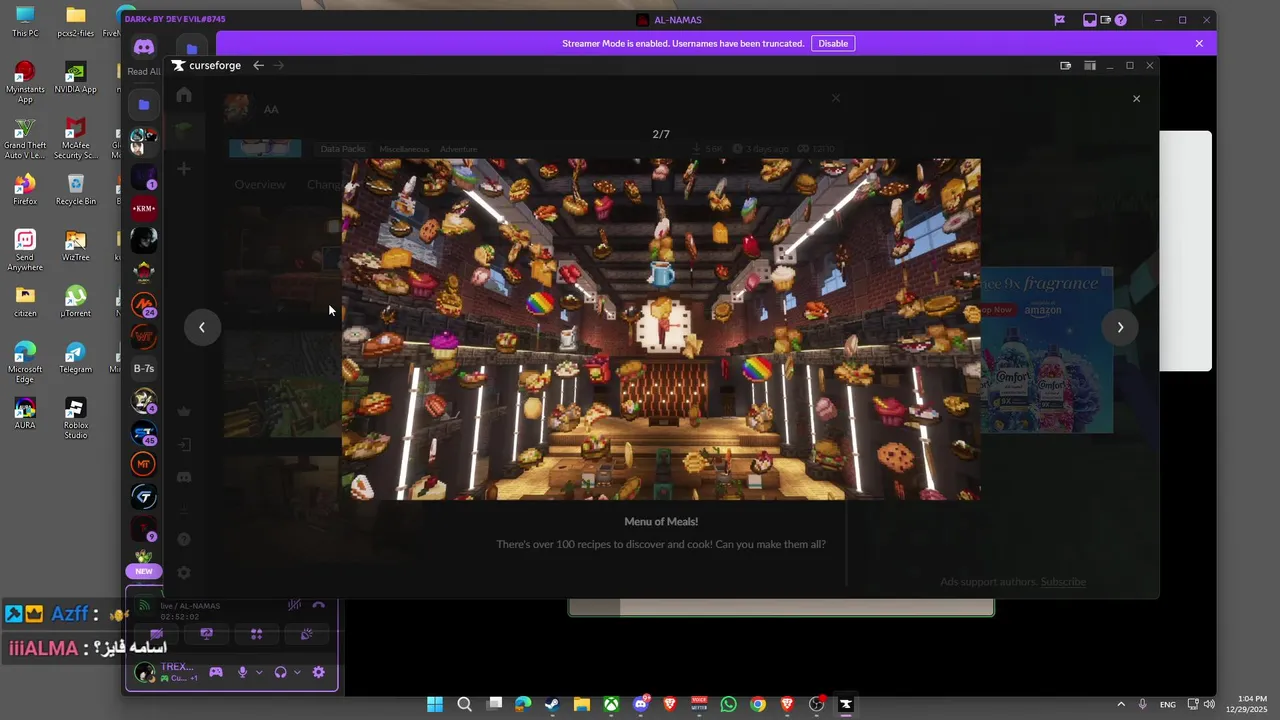Screen dimensions: 1280x720
Task: Open the ENG language indicator in tray
Action: [x=1167, y=705]
